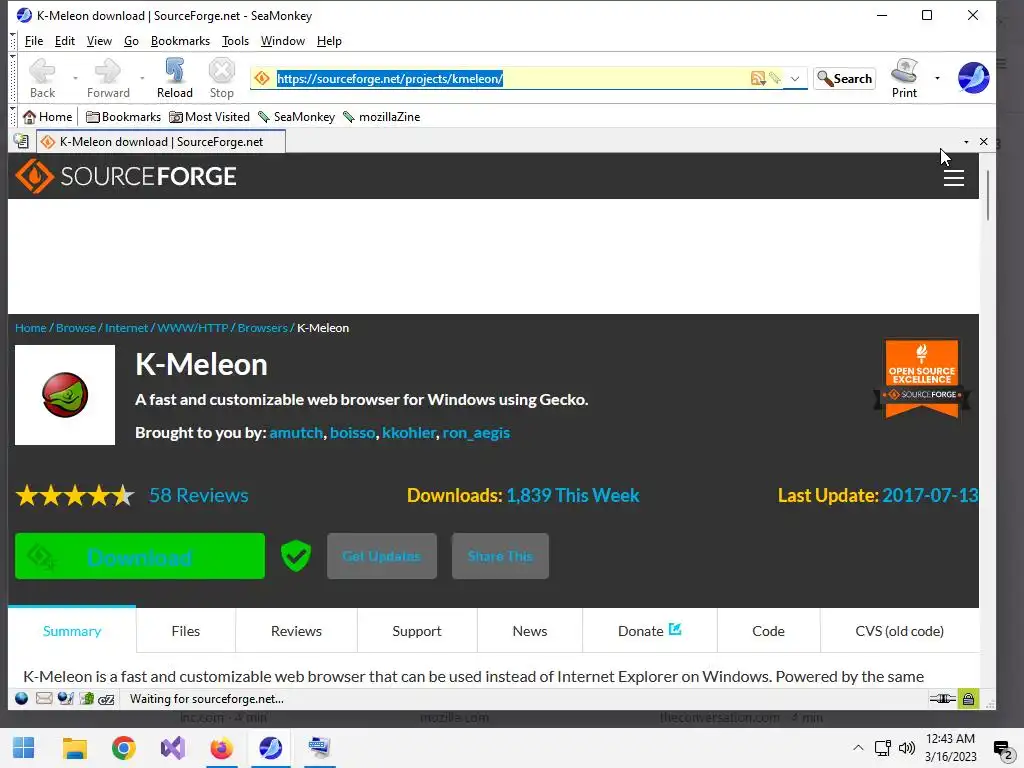This screenshot has height=768, width=1024.
Task: Open the Forward button history dropdown arrow
Action: point(142,78)
